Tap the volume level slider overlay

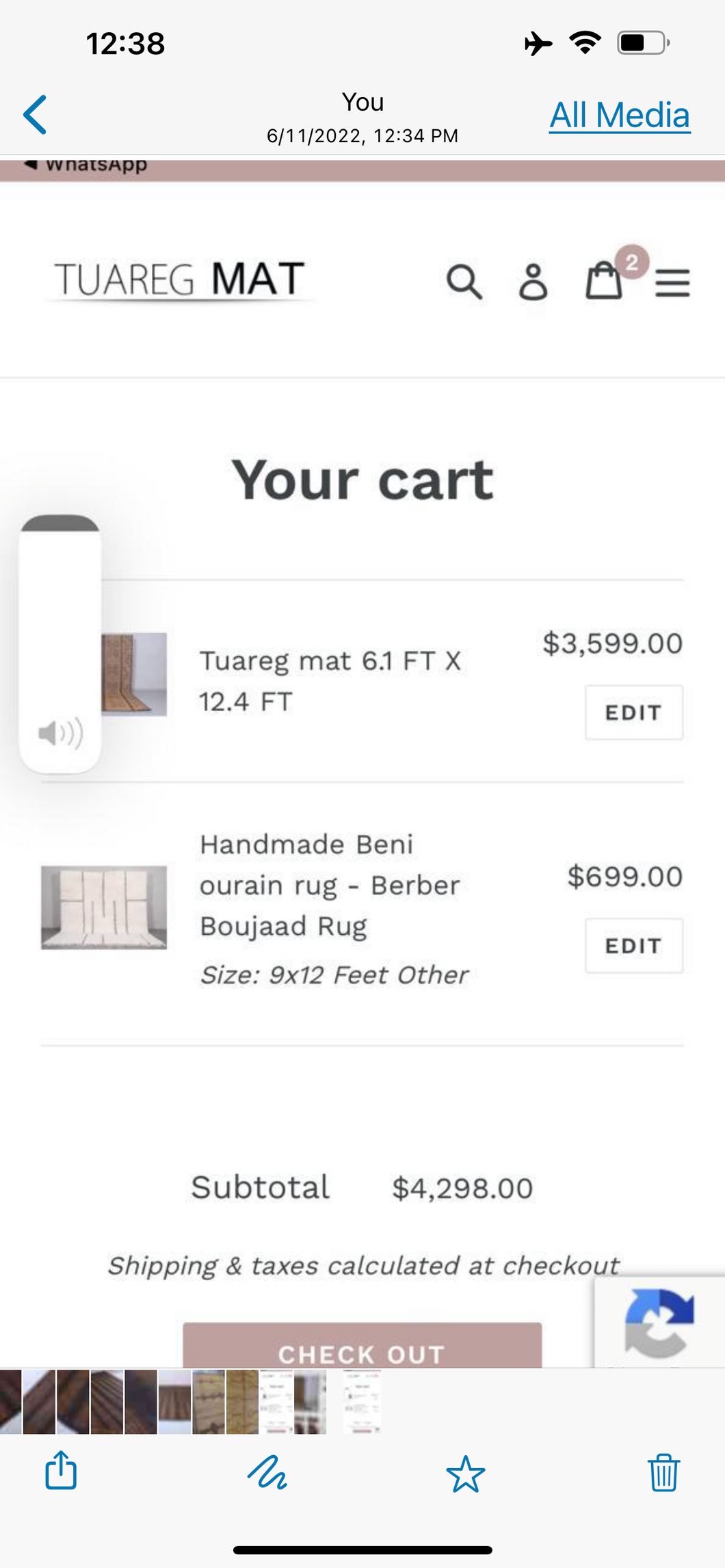(x=60, y=643)
